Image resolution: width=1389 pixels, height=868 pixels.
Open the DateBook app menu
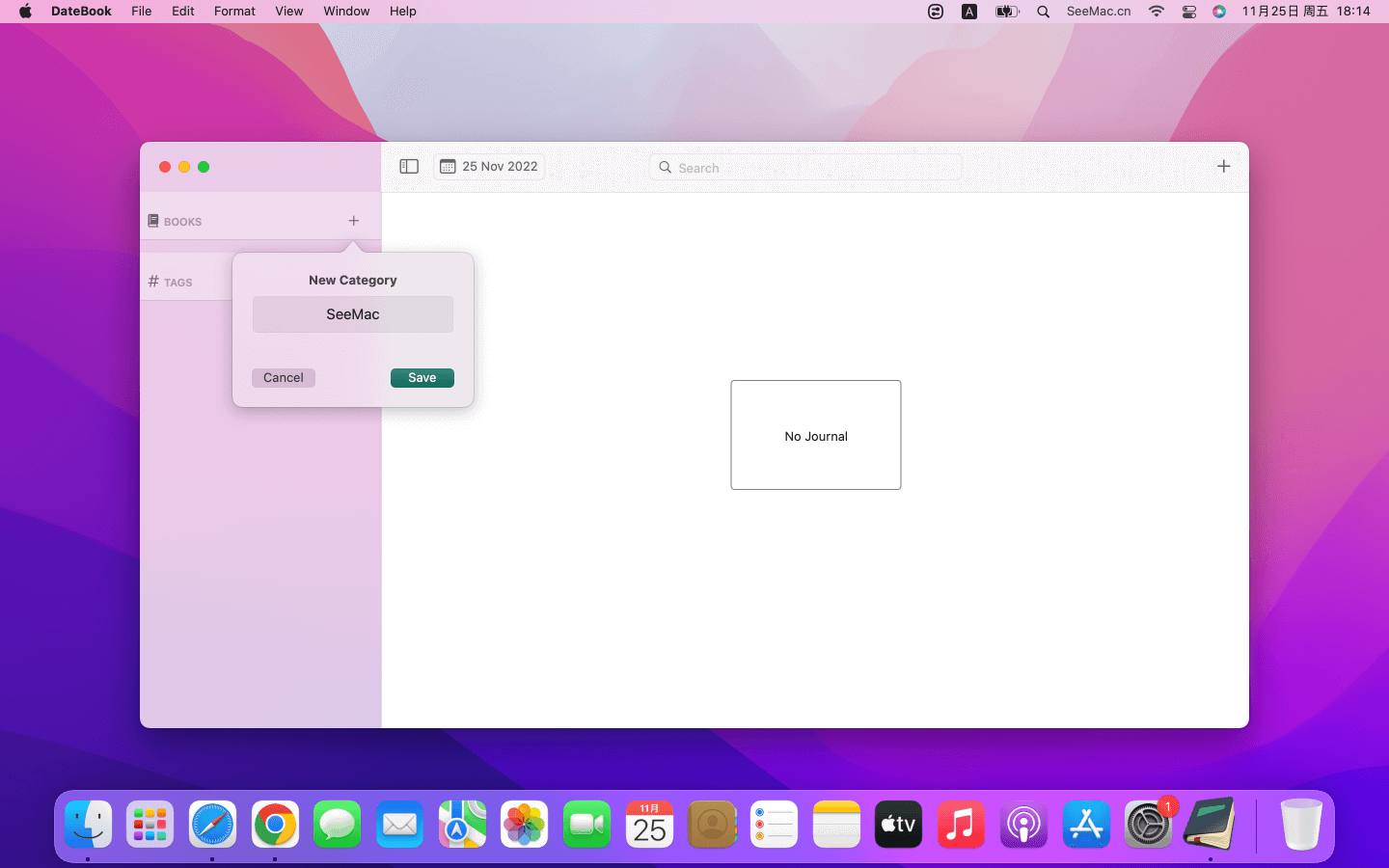(x=81, y=12)
